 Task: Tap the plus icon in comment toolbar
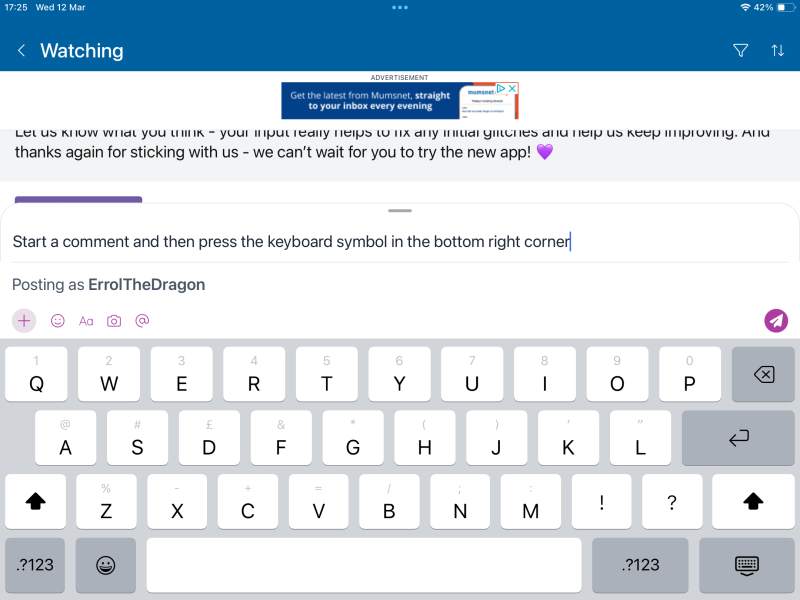pos(24,321)
